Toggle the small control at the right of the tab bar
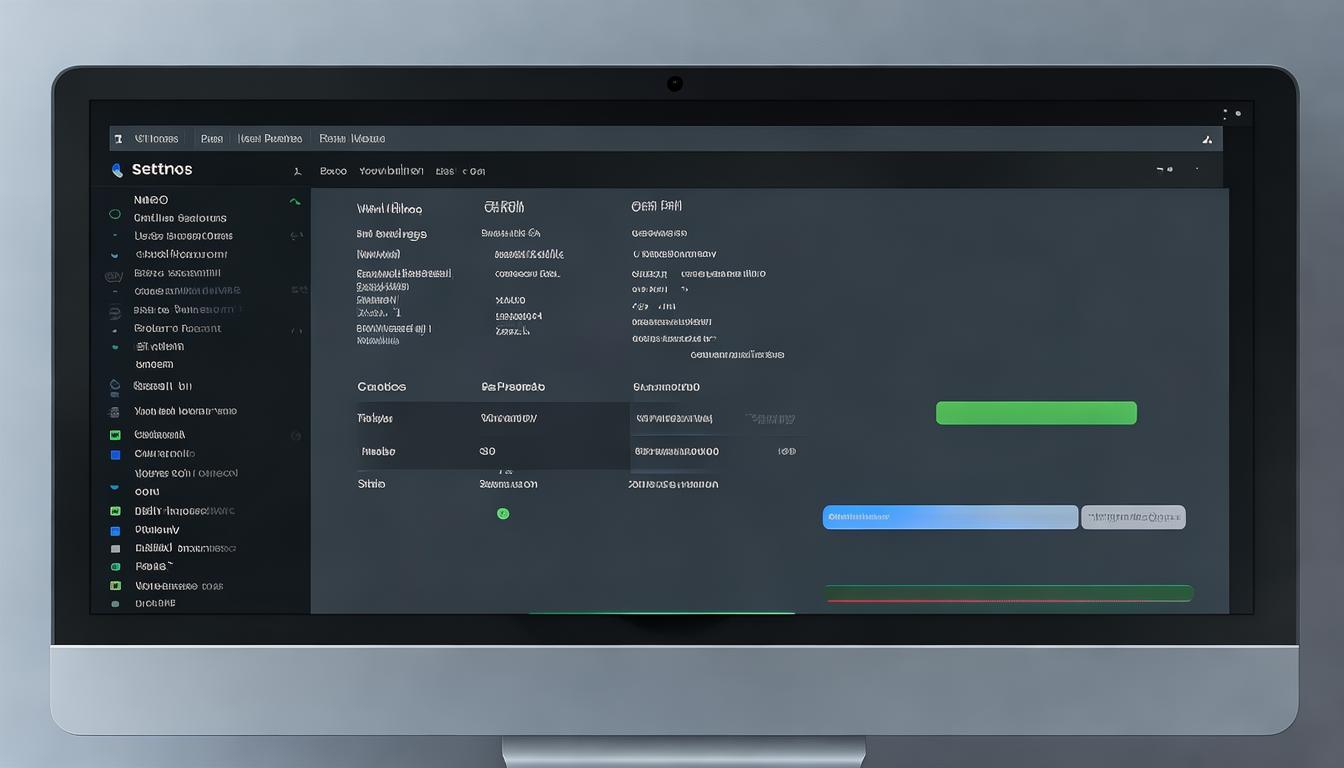 (x=1165, y=170)
